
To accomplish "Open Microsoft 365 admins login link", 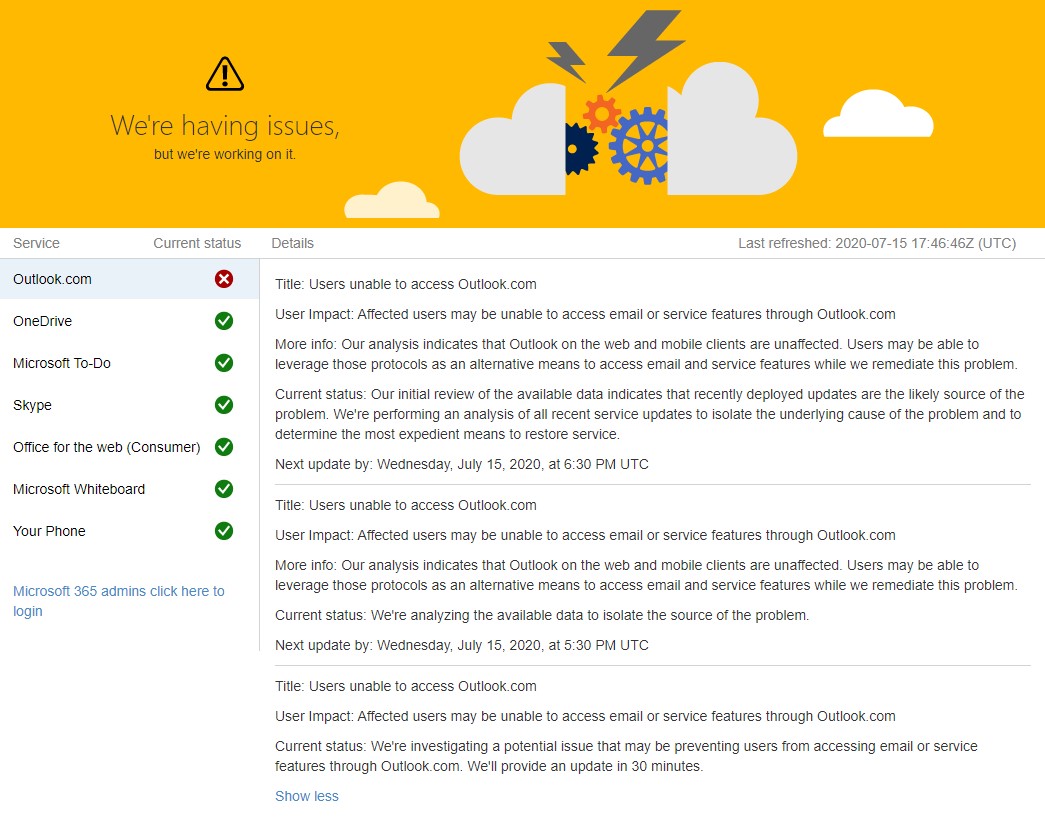I will pyautogui.click(x=119, y=601).
